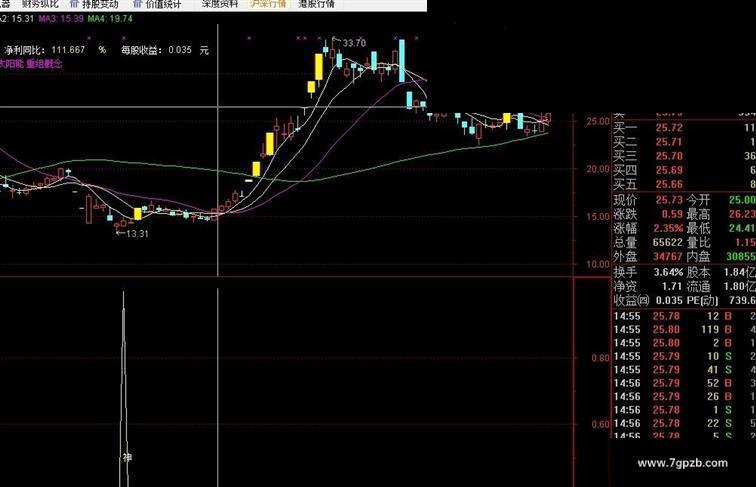Click the 买一 bid row at 25.72
This screenshot has width=756, height=487.
click(684, 128)
